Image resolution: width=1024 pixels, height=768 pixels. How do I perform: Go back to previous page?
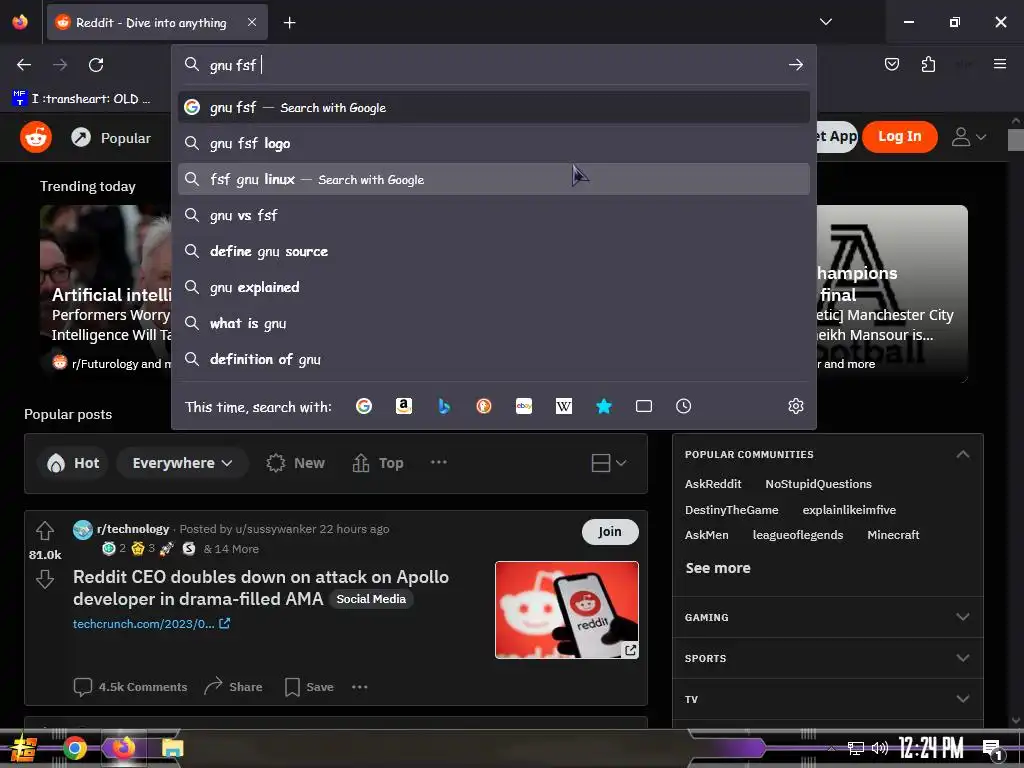click(24, 65)
